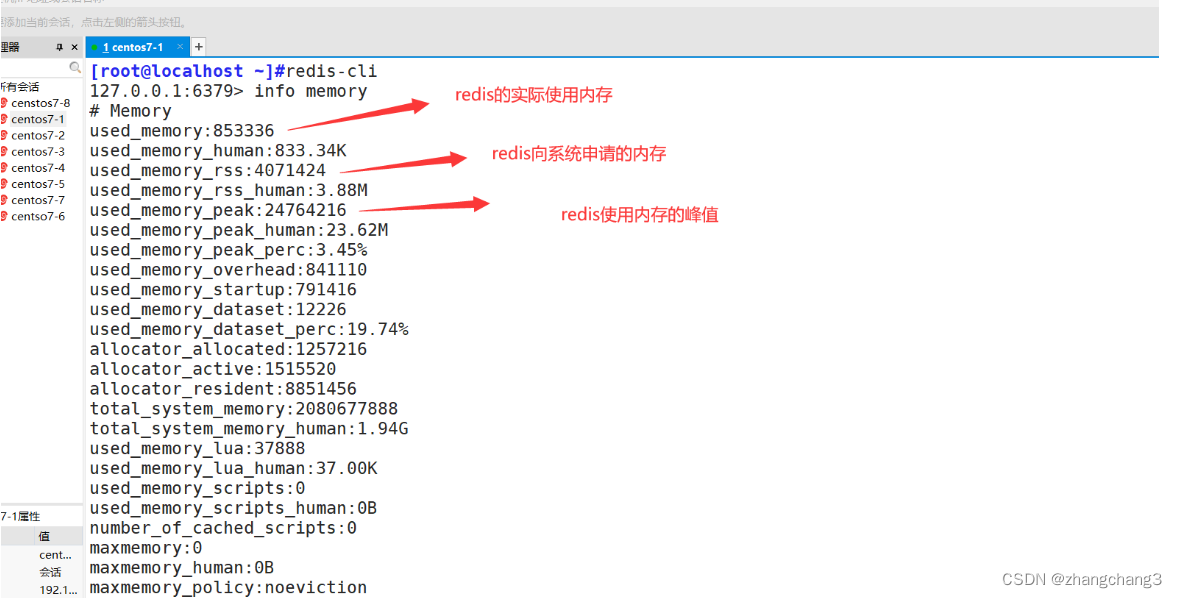Select the centos7-5 session
Viewport: 1177px width, 598px height.
click(x=38, y=184)
